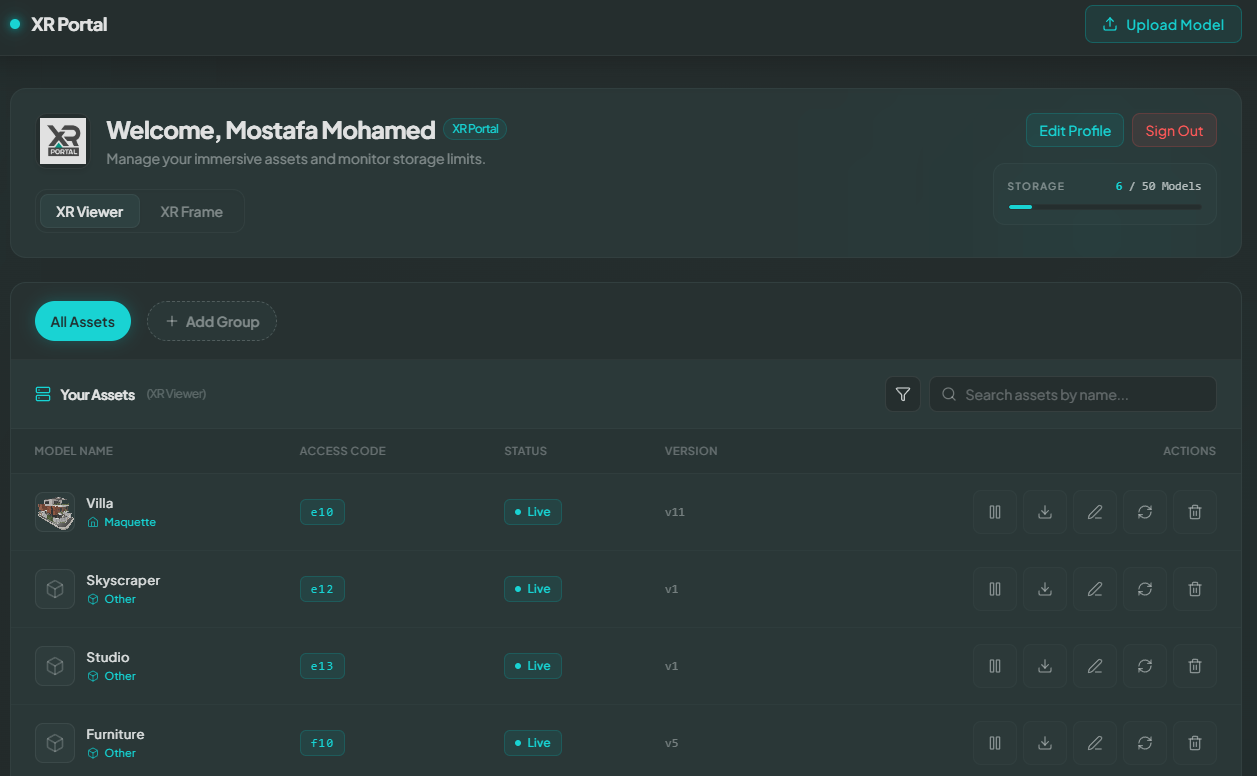Copy the access code f10

tap(322, 743)
